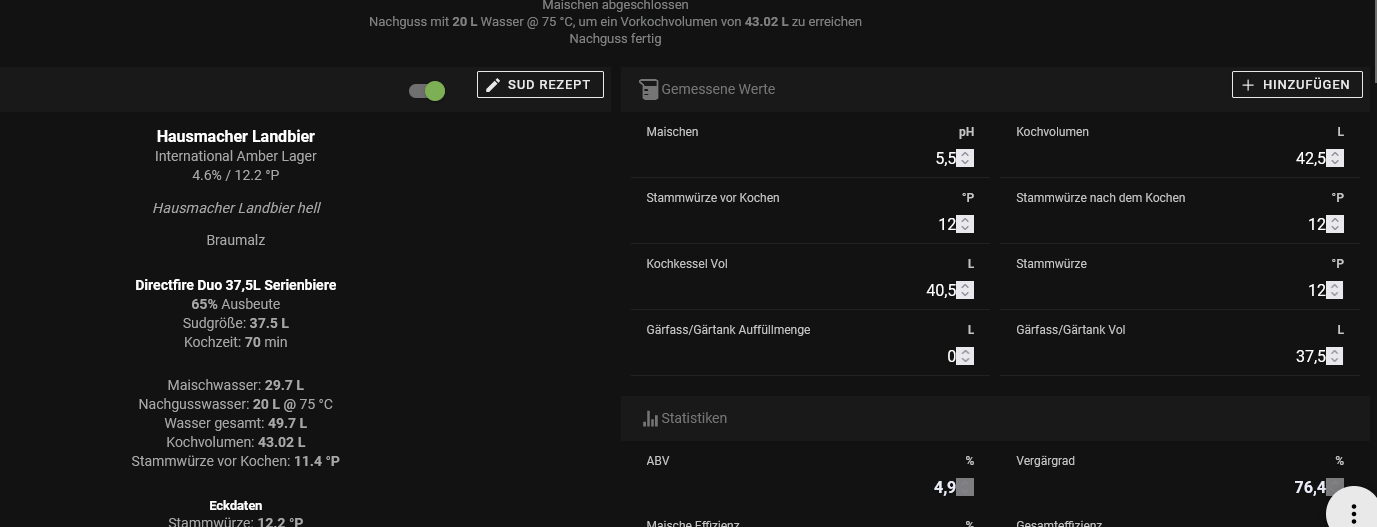Click the plus icon on Hinzufügen

tap(1248, 85)
